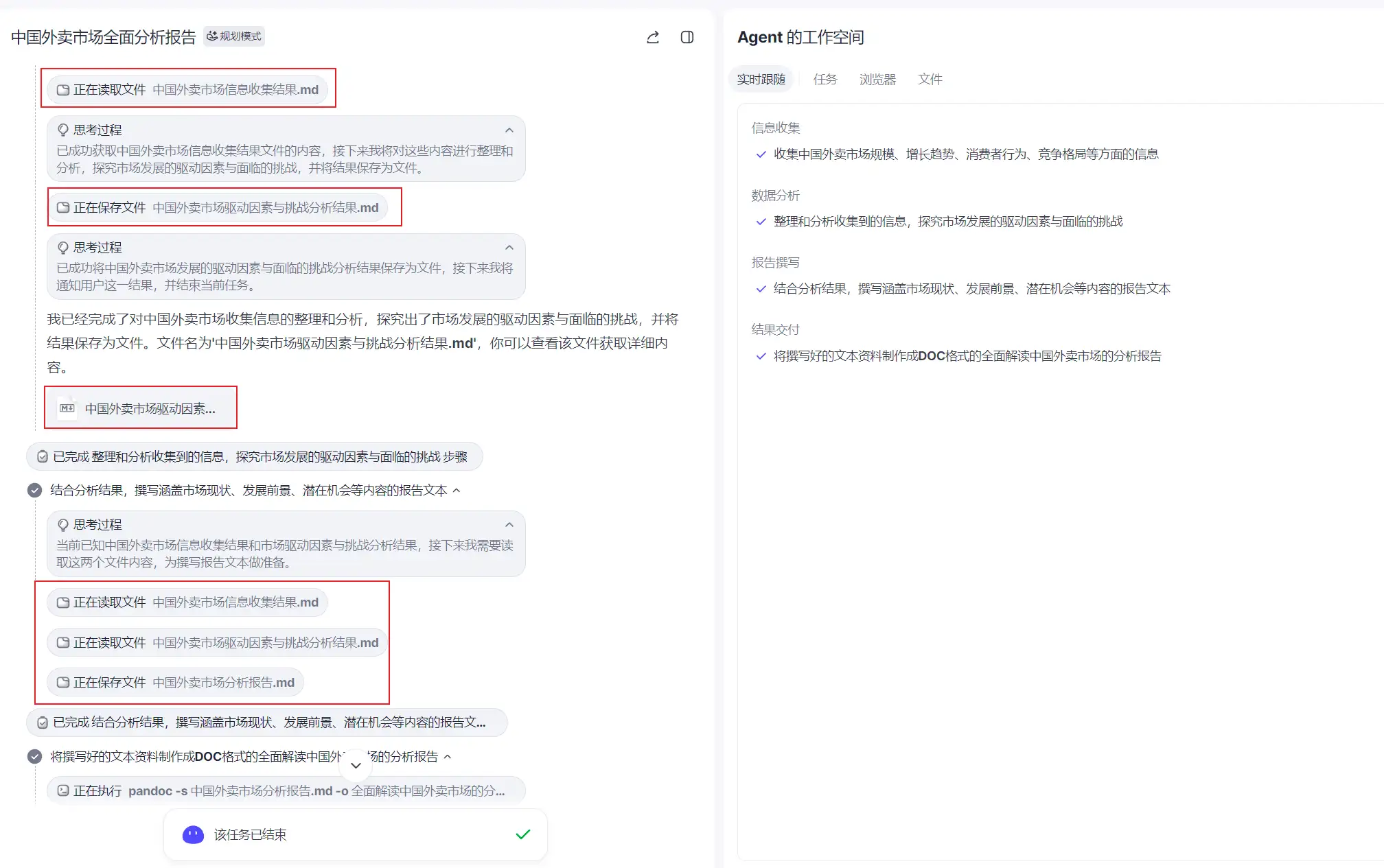Click the share icon beside the report title

(x=653, y=37)
